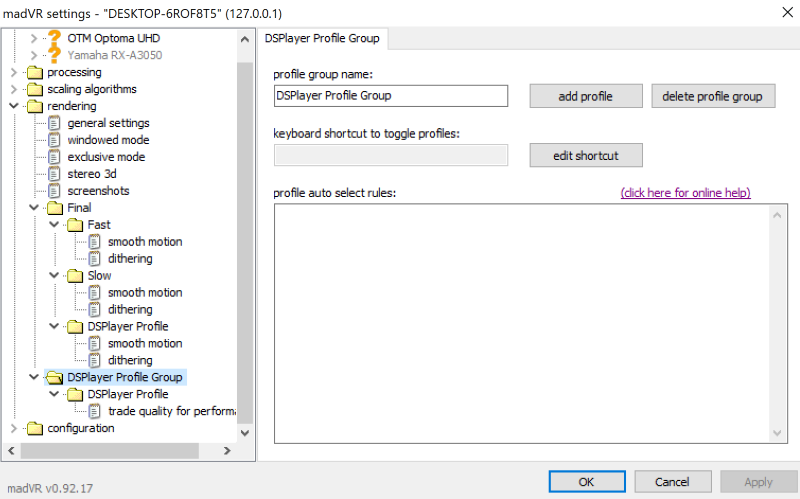Screen dimensions: 800x499
Task: Open the stereo 3d tree entry
Action: [x=92, y=173]
